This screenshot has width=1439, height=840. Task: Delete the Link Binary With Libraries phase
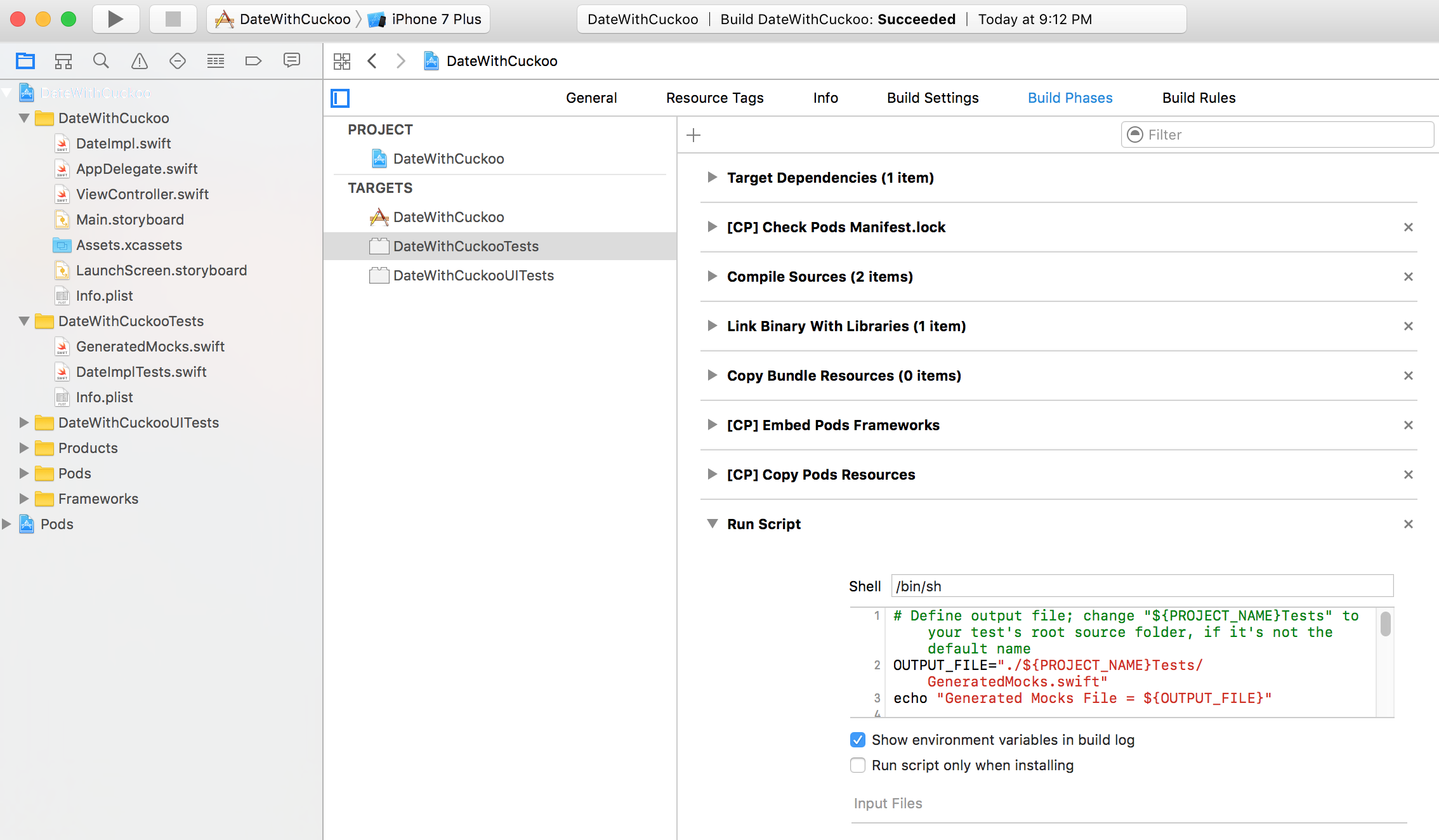tap(1408, 326)
